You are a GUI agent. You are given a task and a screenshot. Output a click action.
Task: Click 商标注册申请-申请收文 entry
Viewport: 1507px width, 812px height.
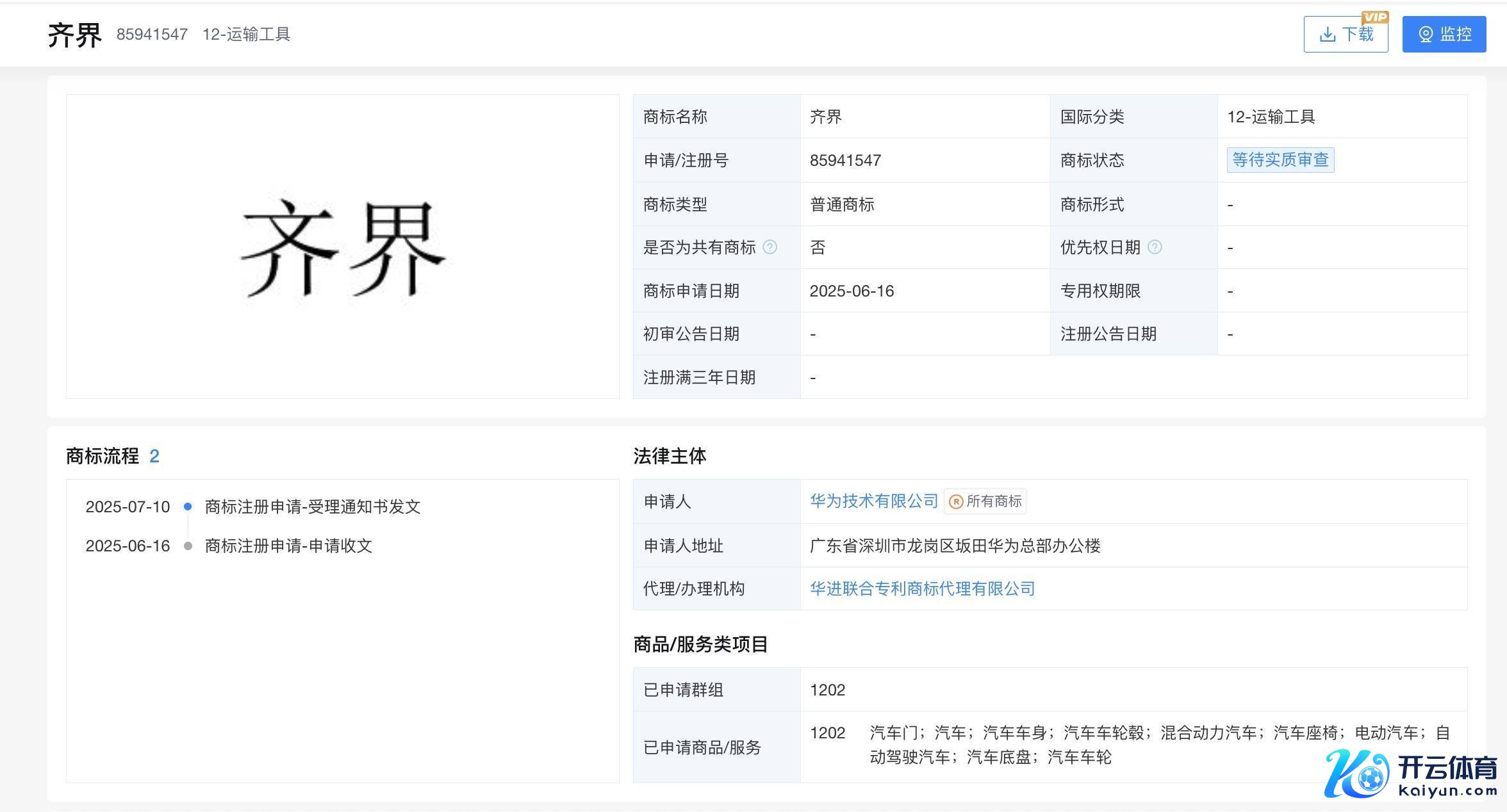[x=288, y=546]
